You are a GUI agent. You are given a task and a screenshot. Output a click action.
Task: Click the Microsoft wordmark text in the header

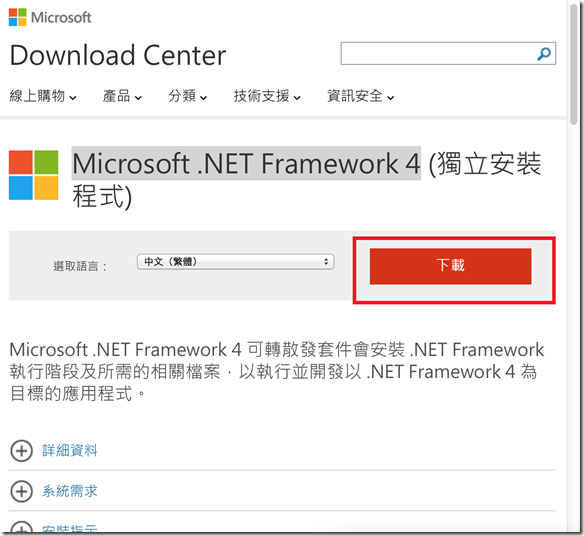tap(61, 18)
